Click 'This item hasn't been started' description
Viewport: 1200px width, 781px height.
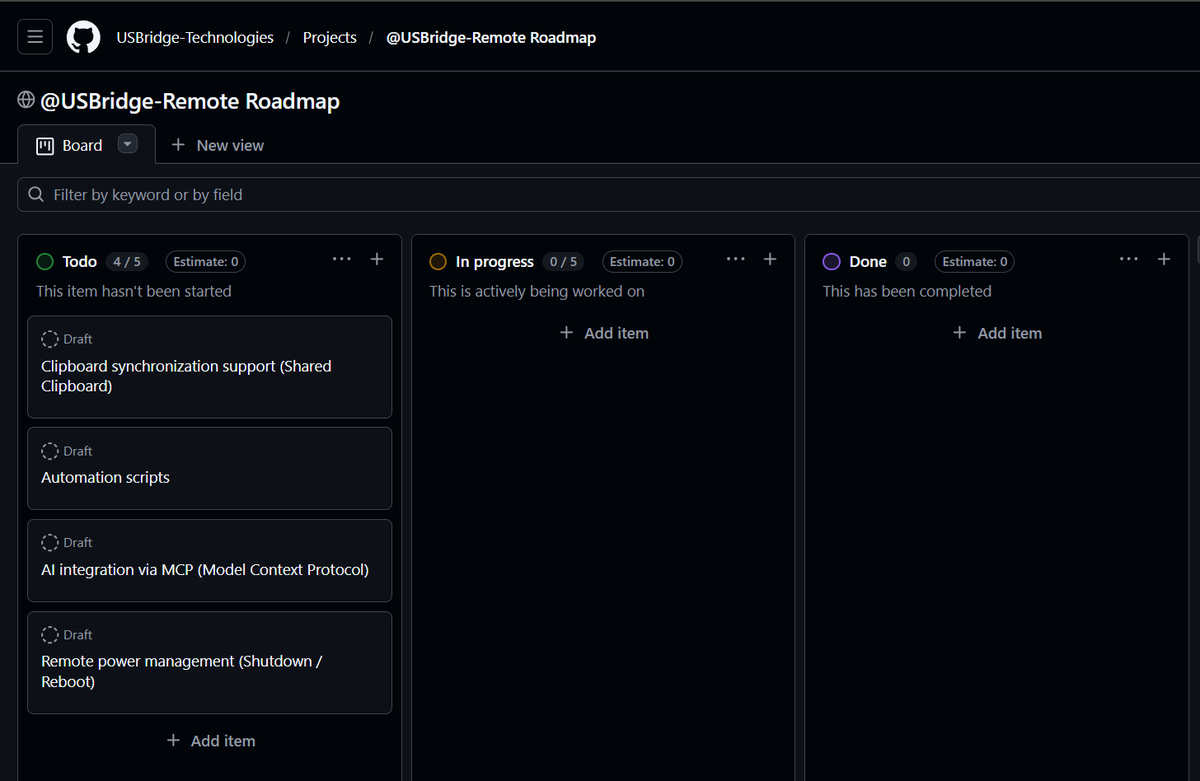tap(134, 291)
